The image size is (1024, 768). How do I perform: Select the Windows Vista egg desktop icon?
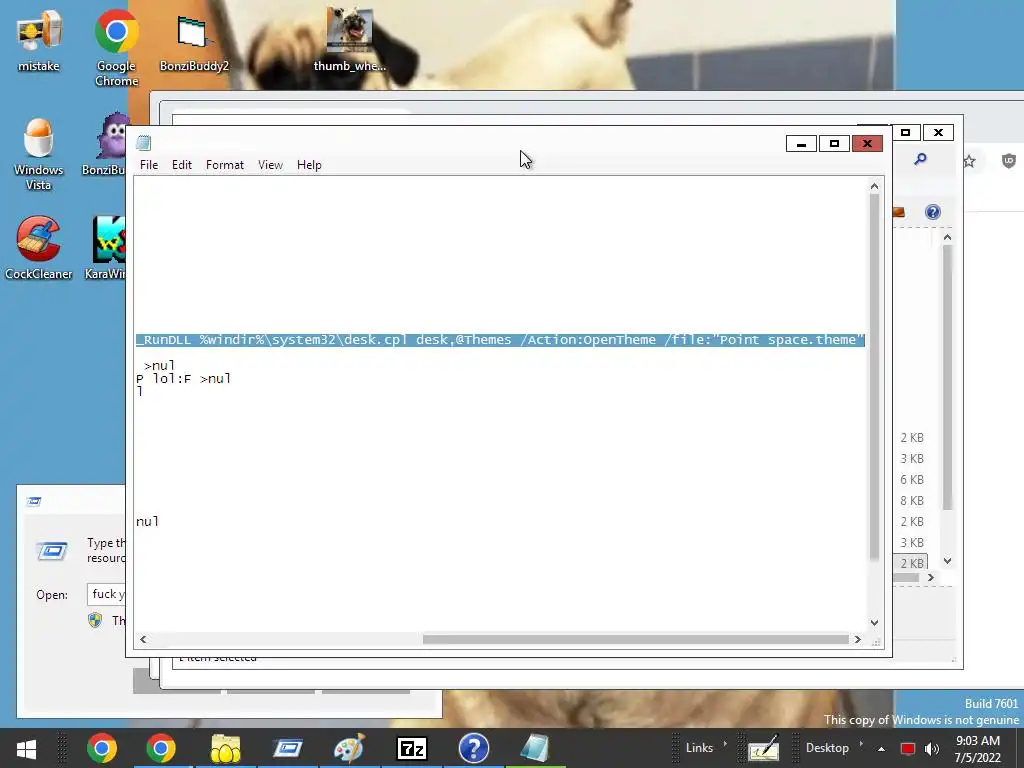click(39, 153)
